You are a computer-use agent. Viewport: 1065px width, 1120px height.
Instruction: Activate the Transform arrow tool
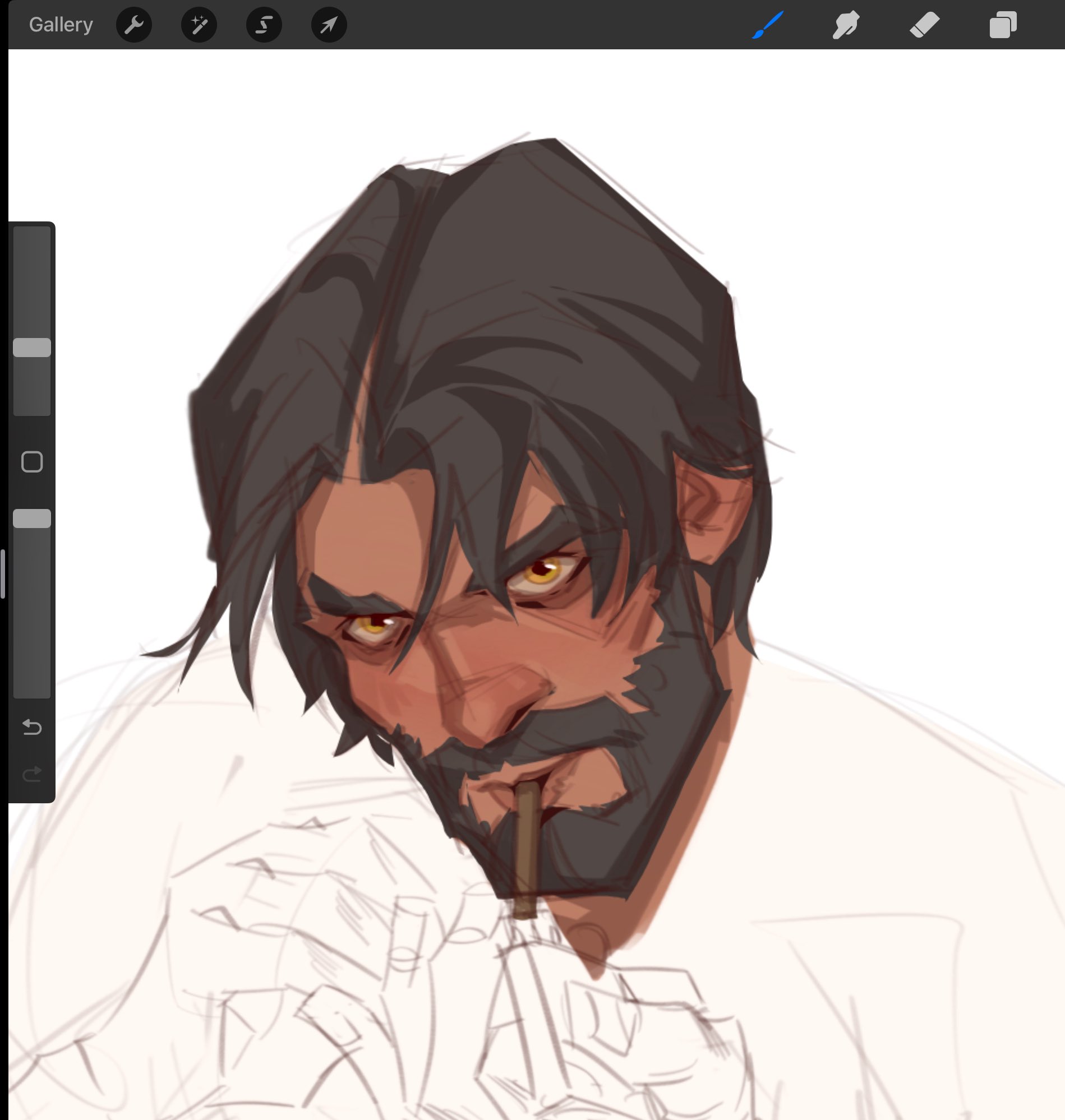329,25
